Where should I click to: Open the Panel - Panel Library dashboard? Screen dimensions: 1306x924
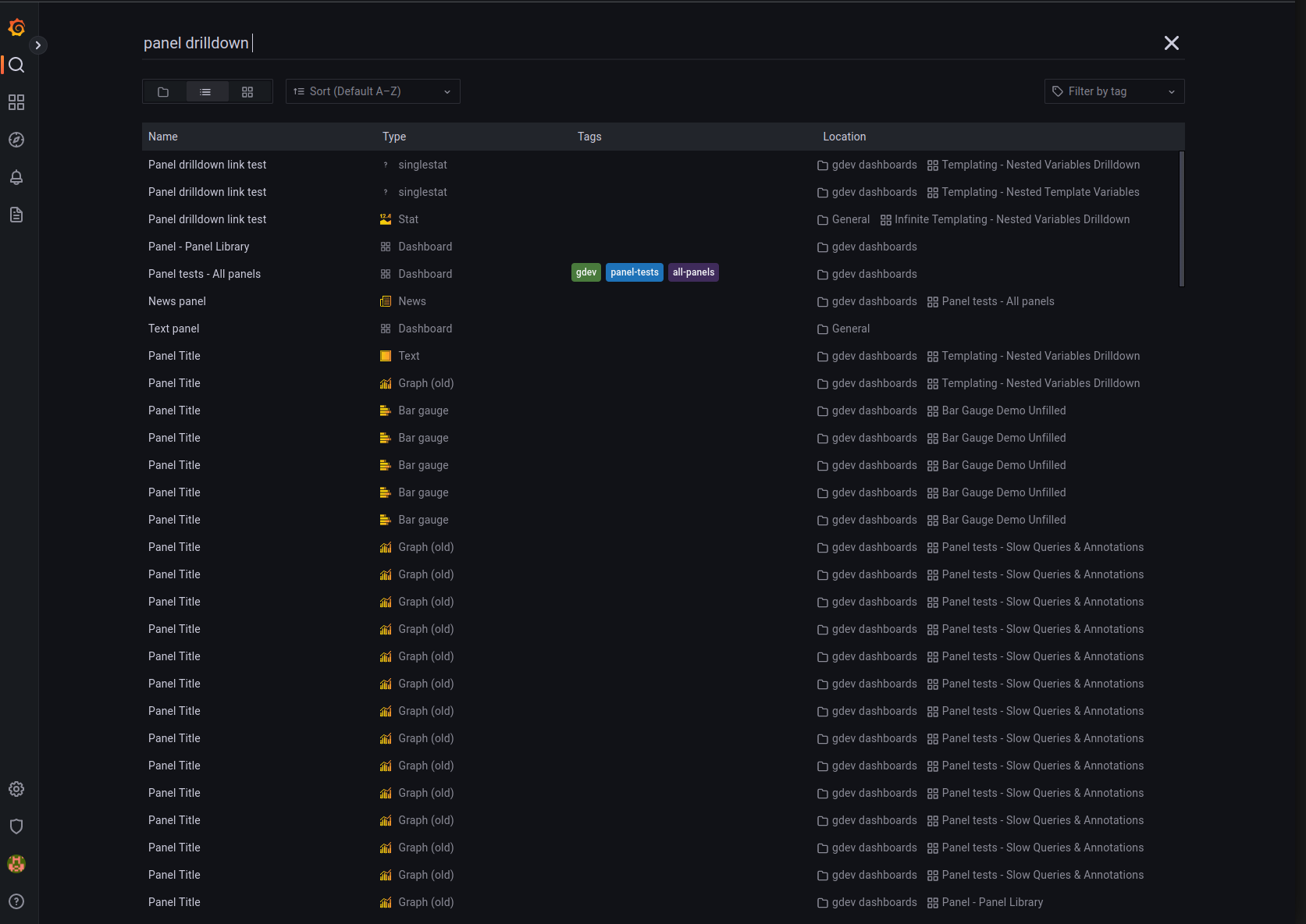click(198, 247)
